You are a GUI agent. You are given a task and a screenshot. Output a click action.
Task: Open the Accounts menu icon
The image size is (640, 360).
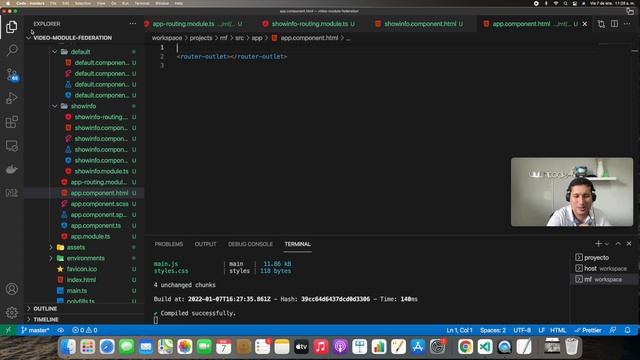[12, 289]
